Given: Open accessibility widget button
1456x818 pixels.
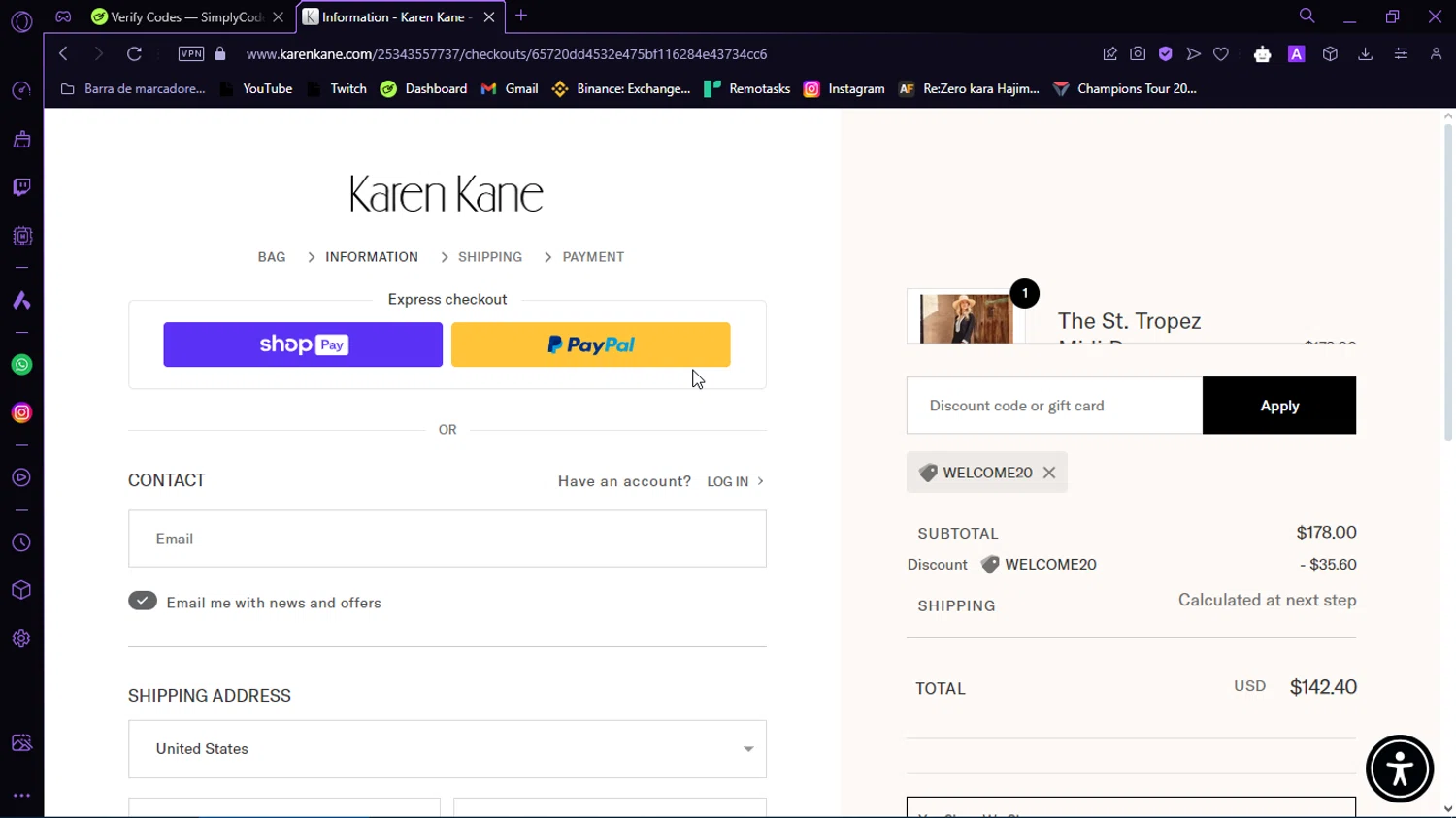Looking at the screenshot, I should [x=1400, y=769].
